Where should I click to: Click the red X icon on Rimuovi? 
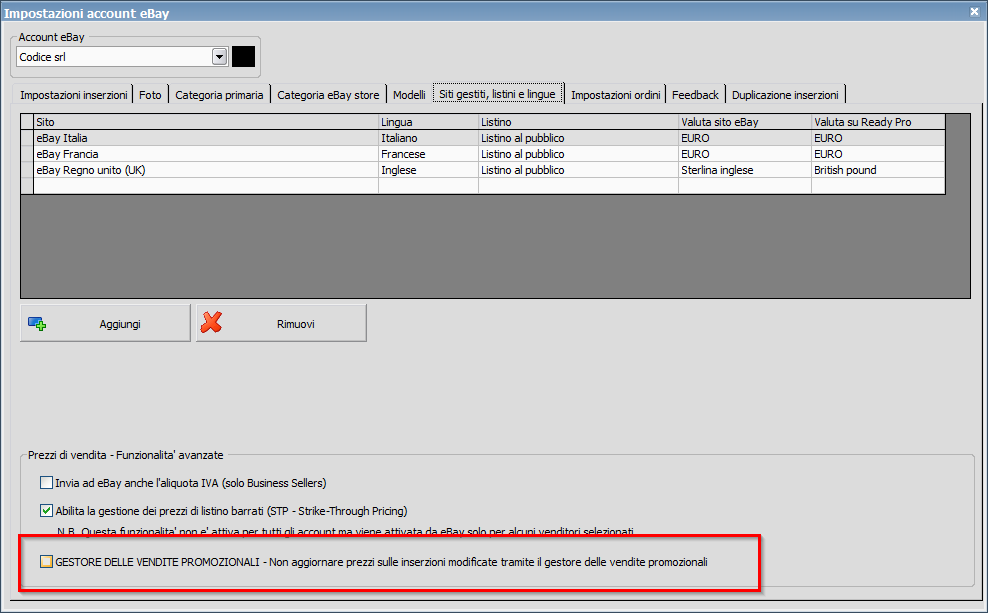211,322
